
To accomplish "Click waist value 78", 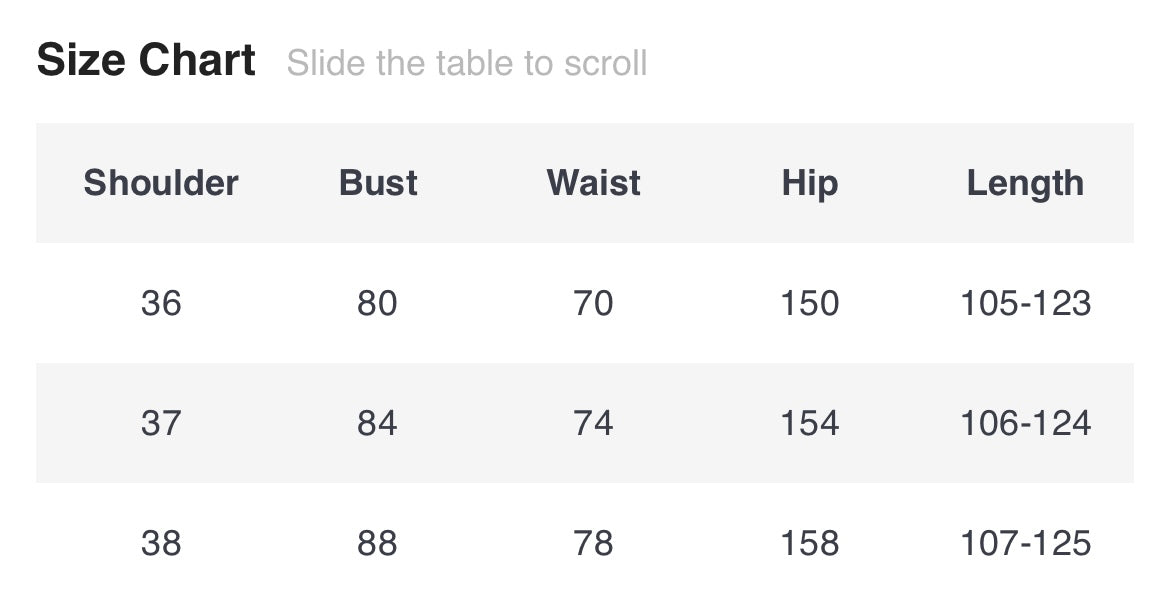I will point(593,543).
